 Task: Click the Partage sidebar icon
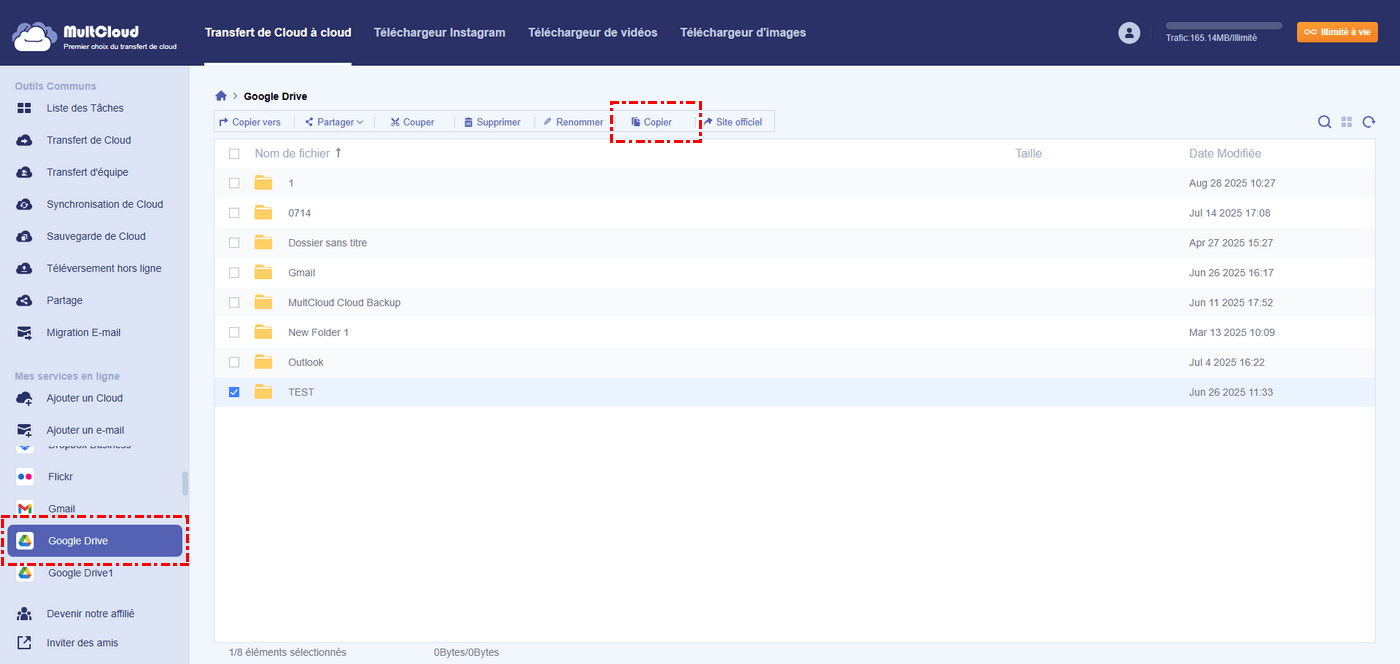pyautogui.click(x=24, y=300)
